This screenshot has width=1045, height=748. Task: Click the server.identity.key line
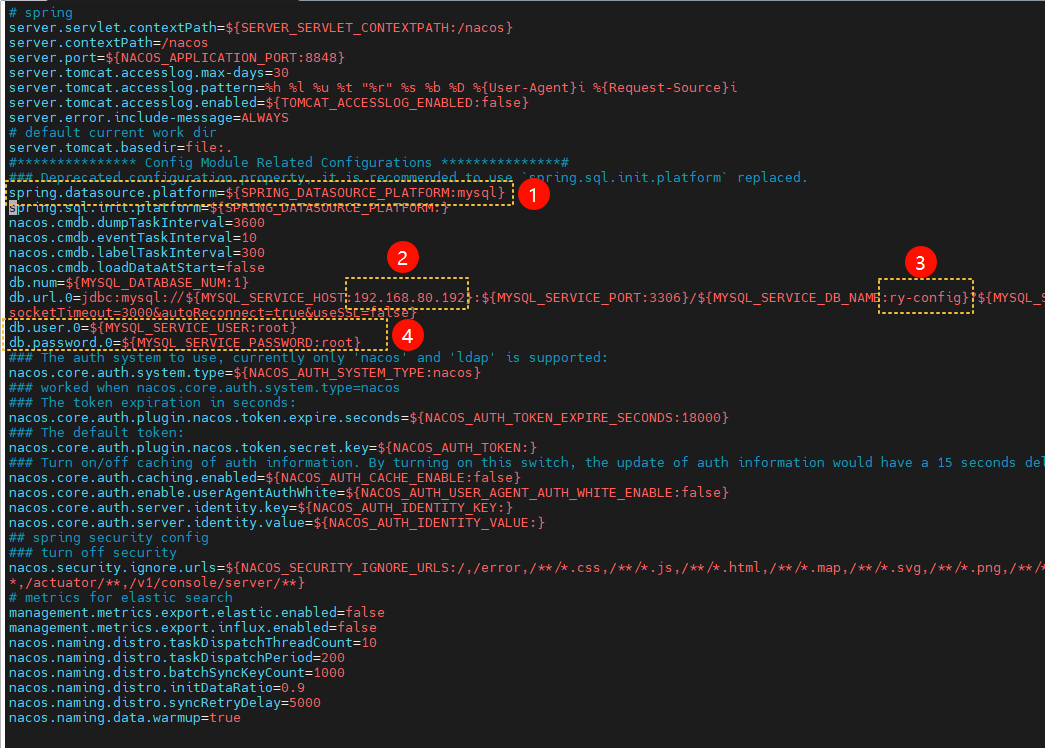[261, 507]
